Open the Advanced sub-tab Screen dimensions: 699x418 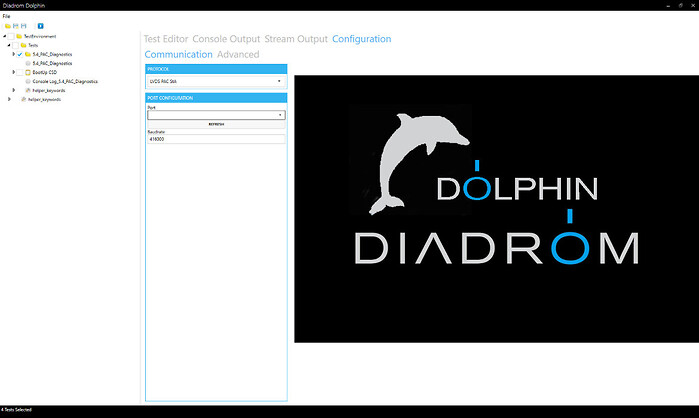coord(238,54)
